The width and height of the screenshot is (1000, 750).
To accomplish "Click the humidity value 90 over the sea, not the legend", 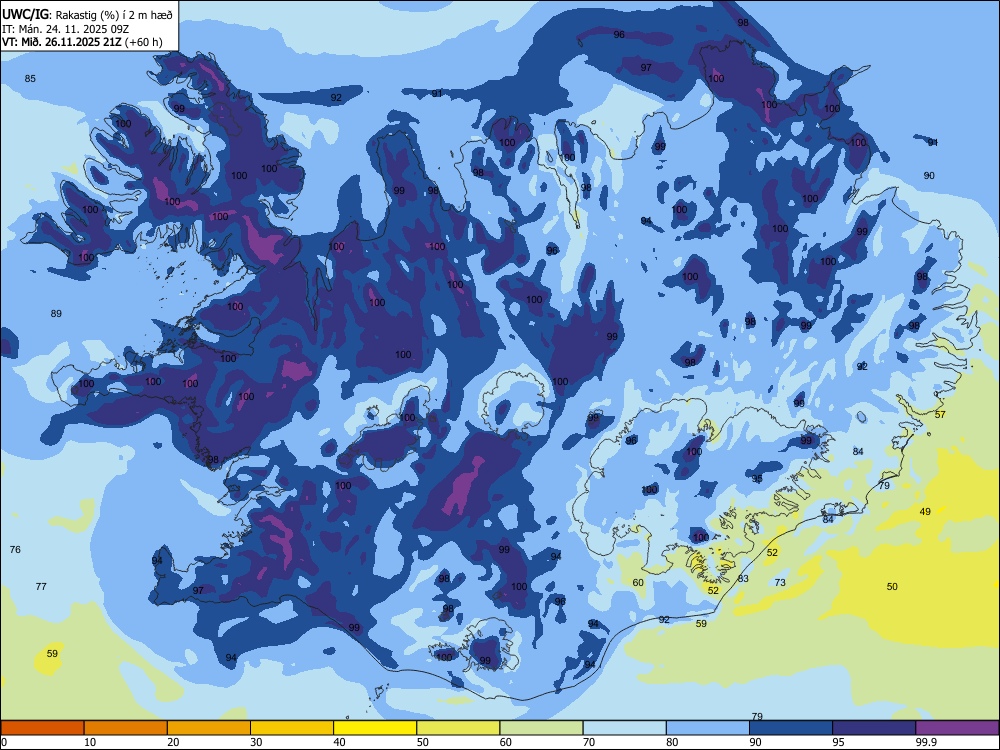I will click(x=929, y=175).
